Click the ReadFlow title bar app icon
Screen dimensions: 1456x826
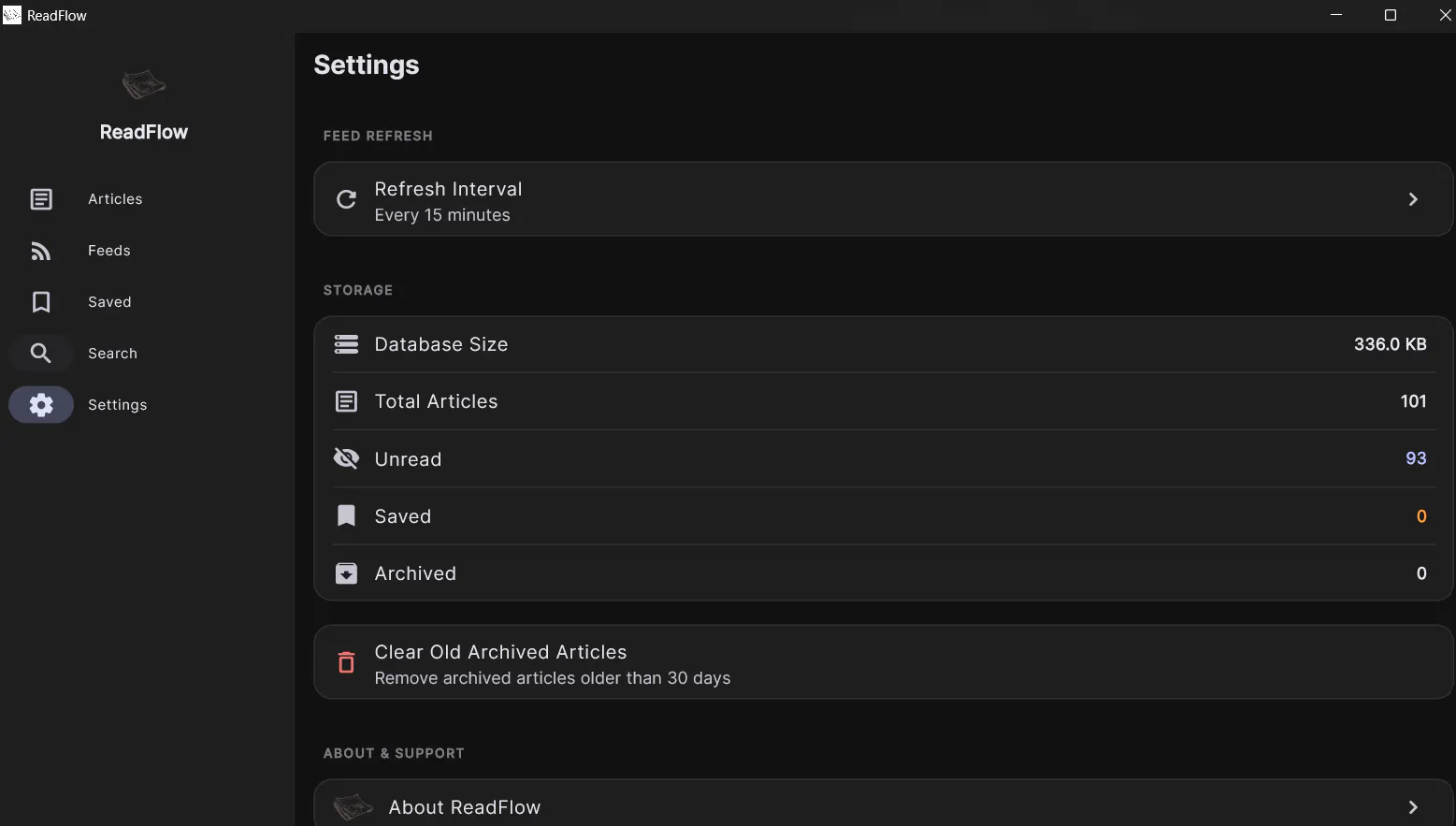click(x=12, y=15)
